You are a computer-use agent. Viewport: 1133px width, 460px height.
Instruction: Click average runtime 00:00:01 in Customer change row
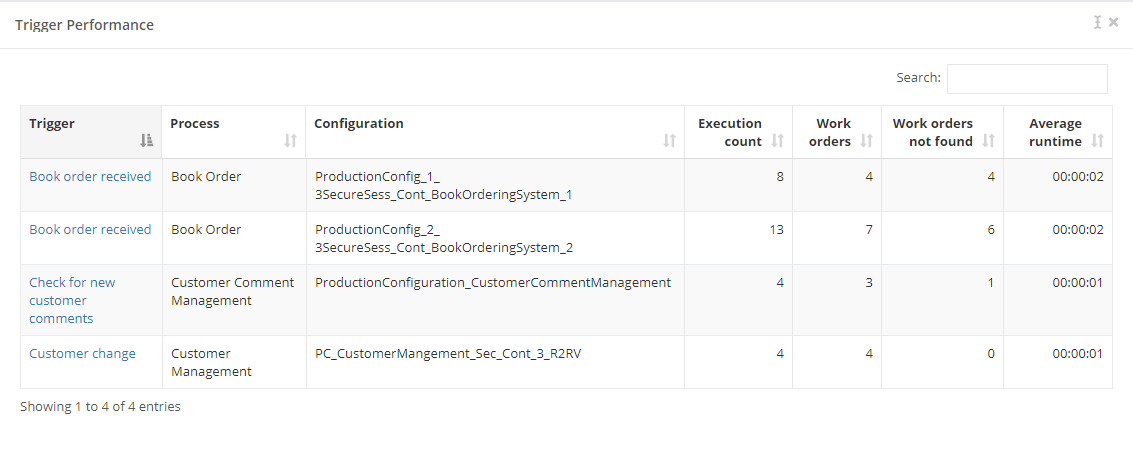1077,353
